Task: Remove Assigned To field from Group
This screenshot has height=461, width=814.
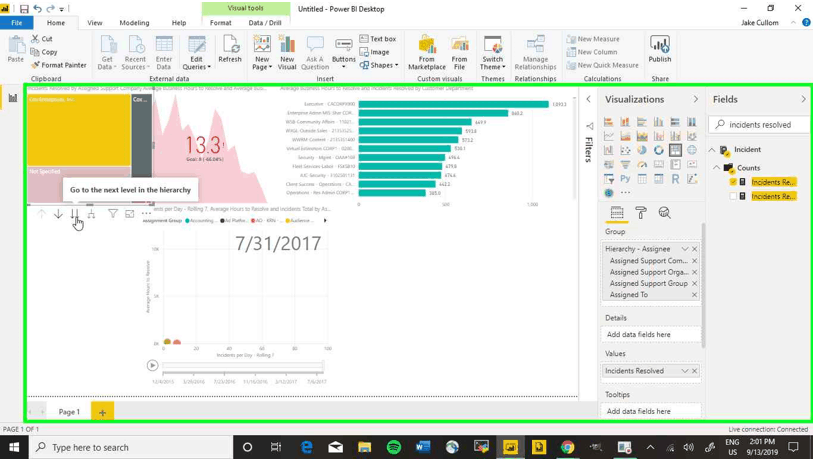Action: coord(695,295)
